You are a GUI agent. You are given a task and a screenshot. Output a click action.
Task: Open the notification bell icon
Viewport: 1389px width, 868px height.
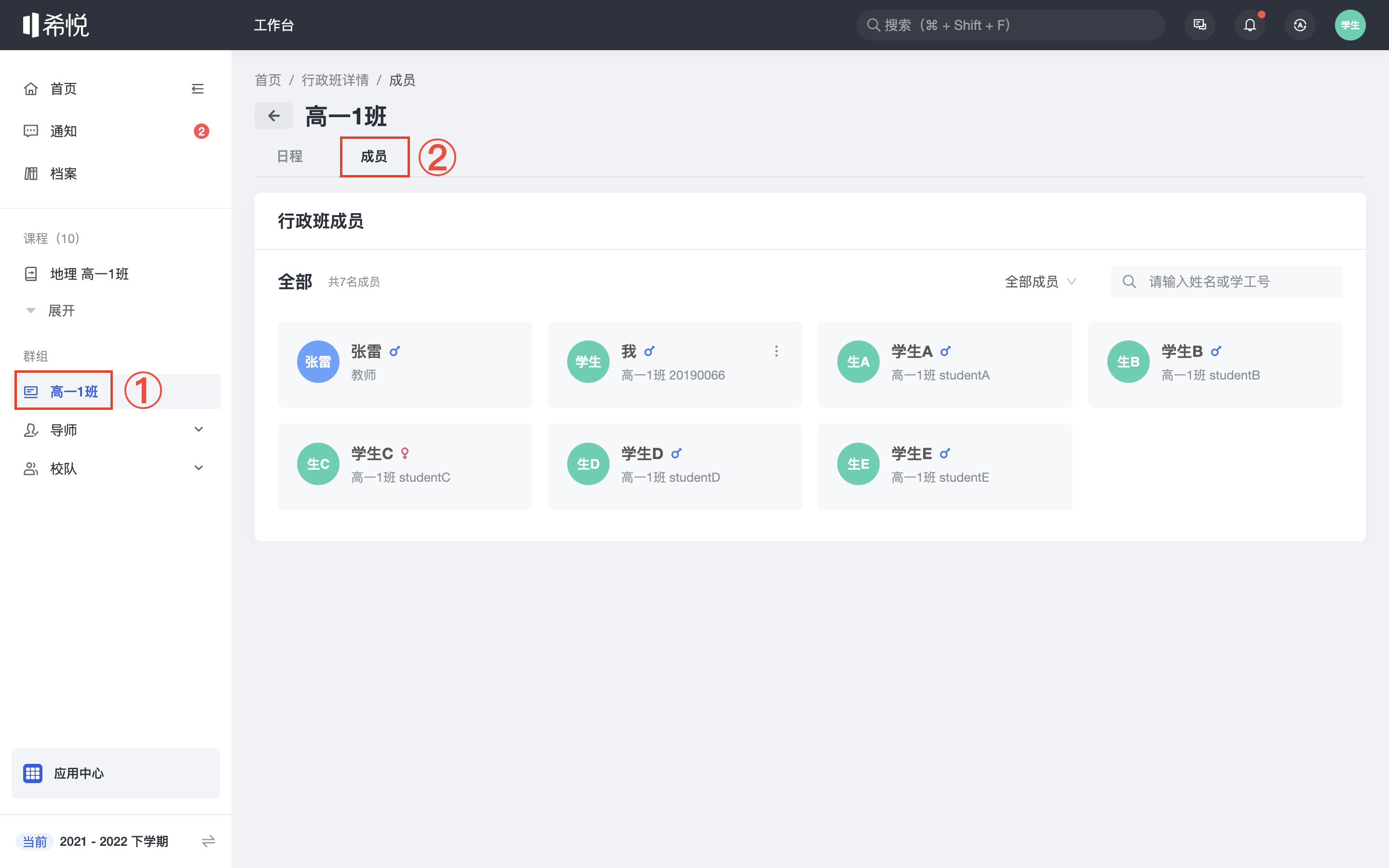(x=1250, y=25)
